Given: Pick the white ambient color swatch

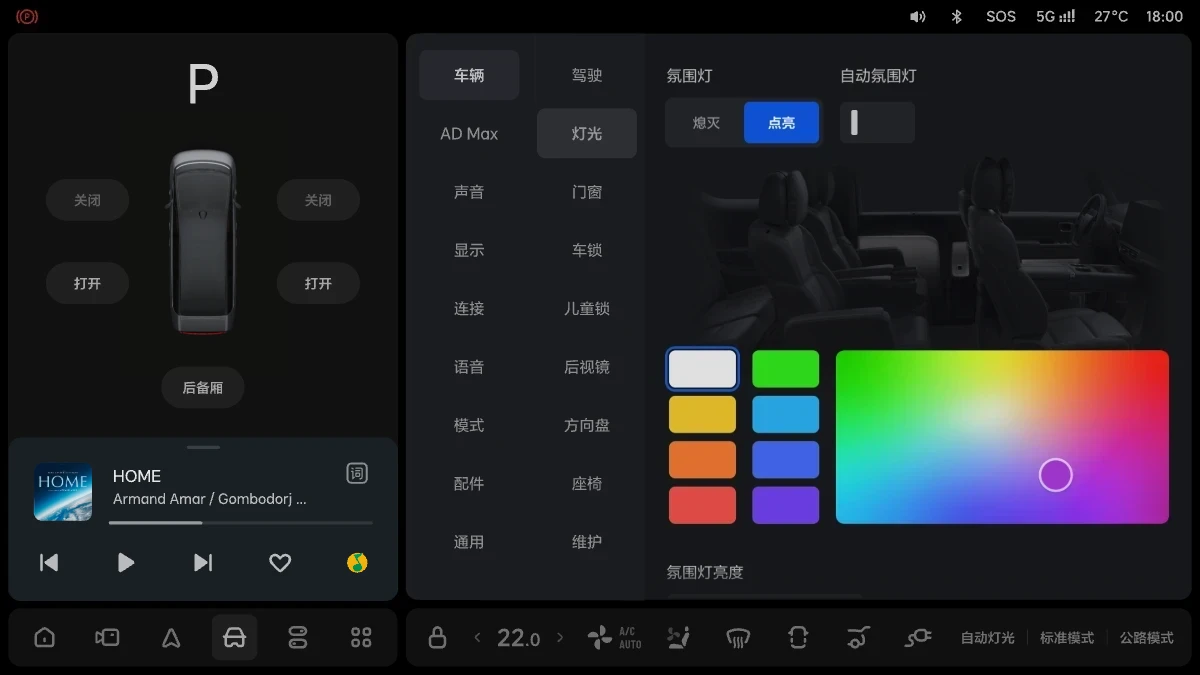Looking at the screenshot, I should point(702,369).
